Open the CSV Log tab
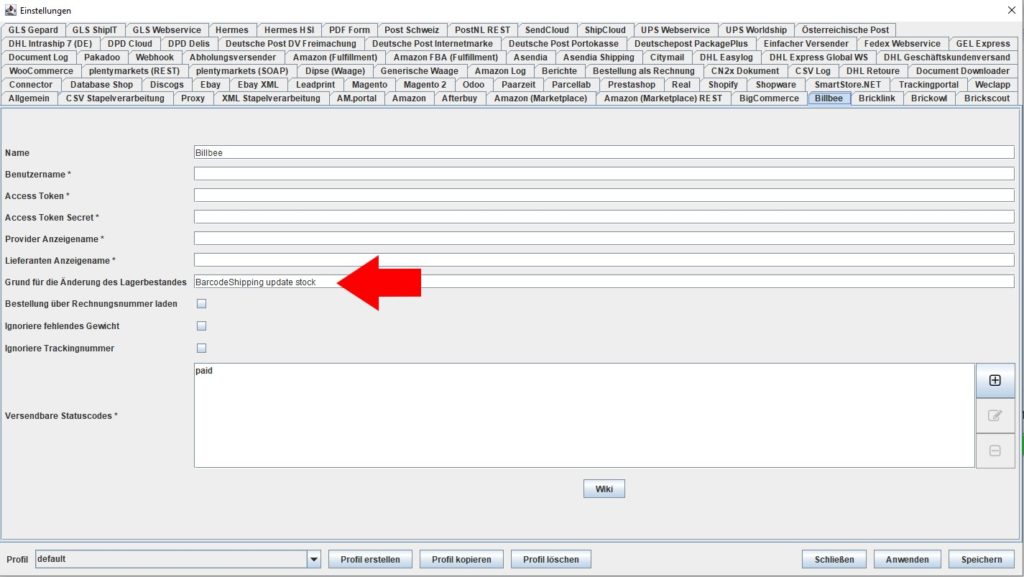Image resolution: width=1024 pixels, height=577 pixels. (x=812, y=71)
